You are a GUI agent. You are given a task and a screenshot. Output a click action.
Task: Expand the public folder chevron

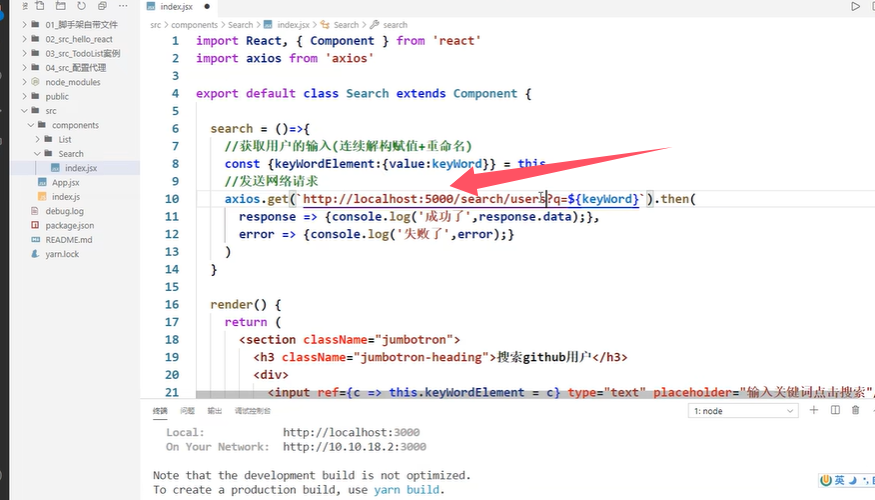click(x=25, y=96)
